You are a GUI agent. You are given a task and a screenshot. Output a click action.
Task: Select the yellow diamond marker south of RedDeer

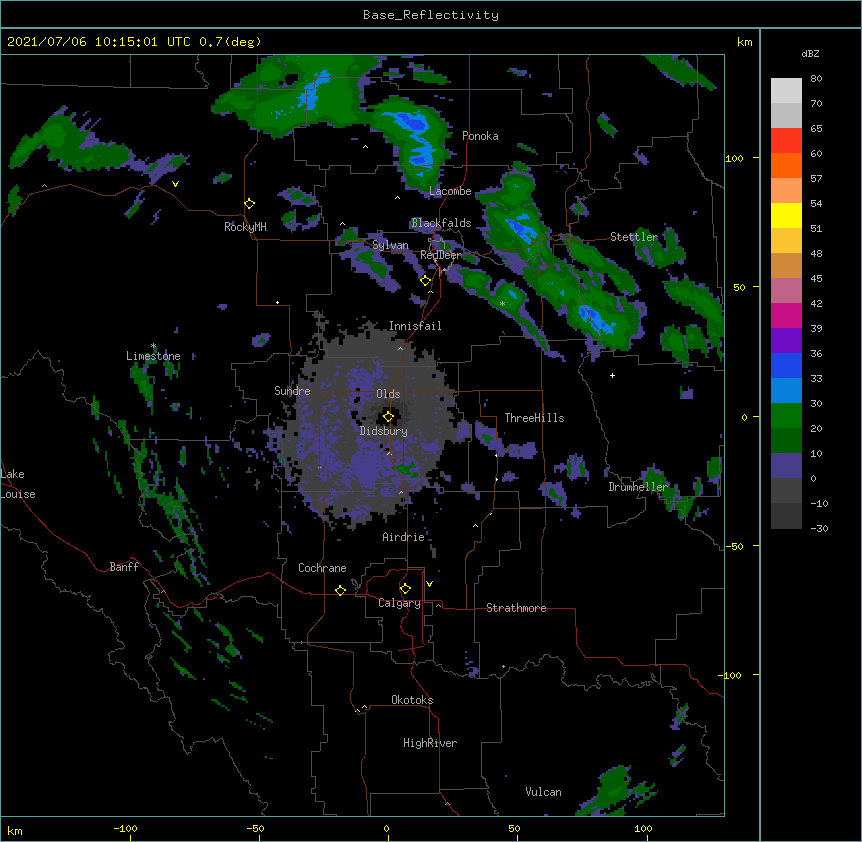click(425, 281)
